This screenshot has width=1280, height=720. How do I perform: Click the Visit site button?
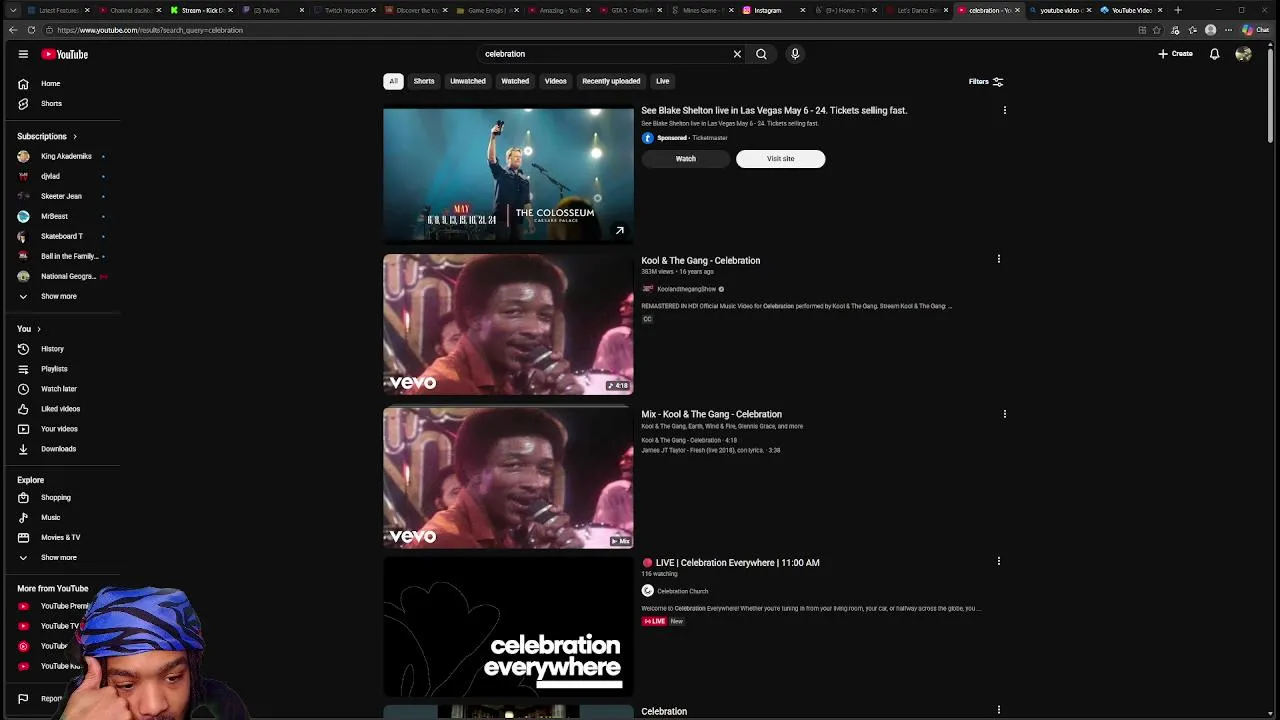click(780, 158)
